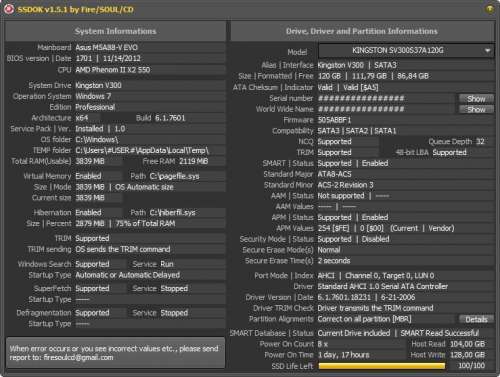This screenshot has height=377, width=500.
Task: Click Compatibility SATA3 | SATA2 | SATA1 value
Action: (x=357, y=131)
